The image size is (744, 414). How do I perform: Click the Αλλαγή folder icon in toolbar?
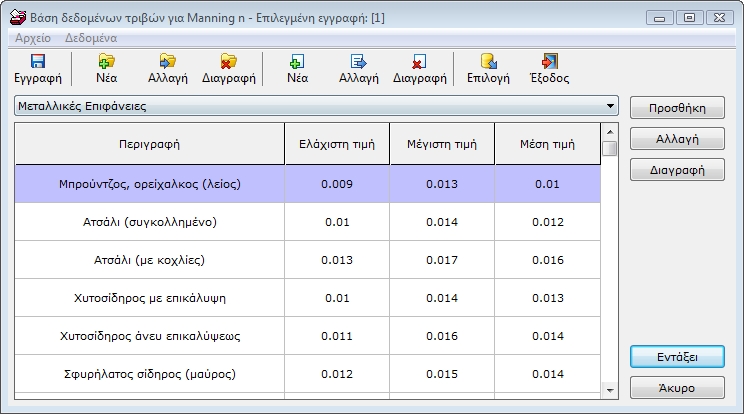coord(167,61)
